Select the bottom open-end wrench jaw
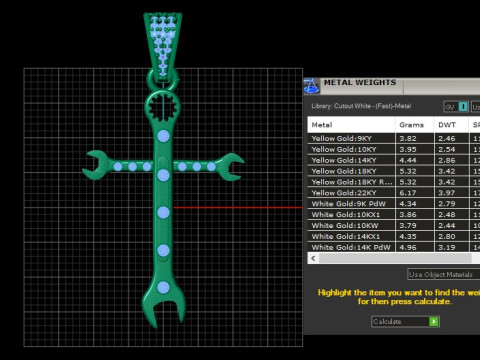480x360 pixels. [x=163, y=302]
